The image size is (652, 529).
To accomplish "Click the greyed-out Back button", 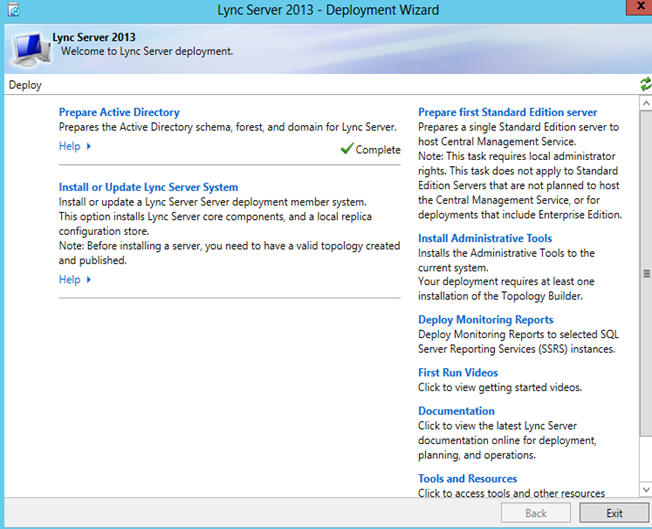I will (x=536, y=513).
